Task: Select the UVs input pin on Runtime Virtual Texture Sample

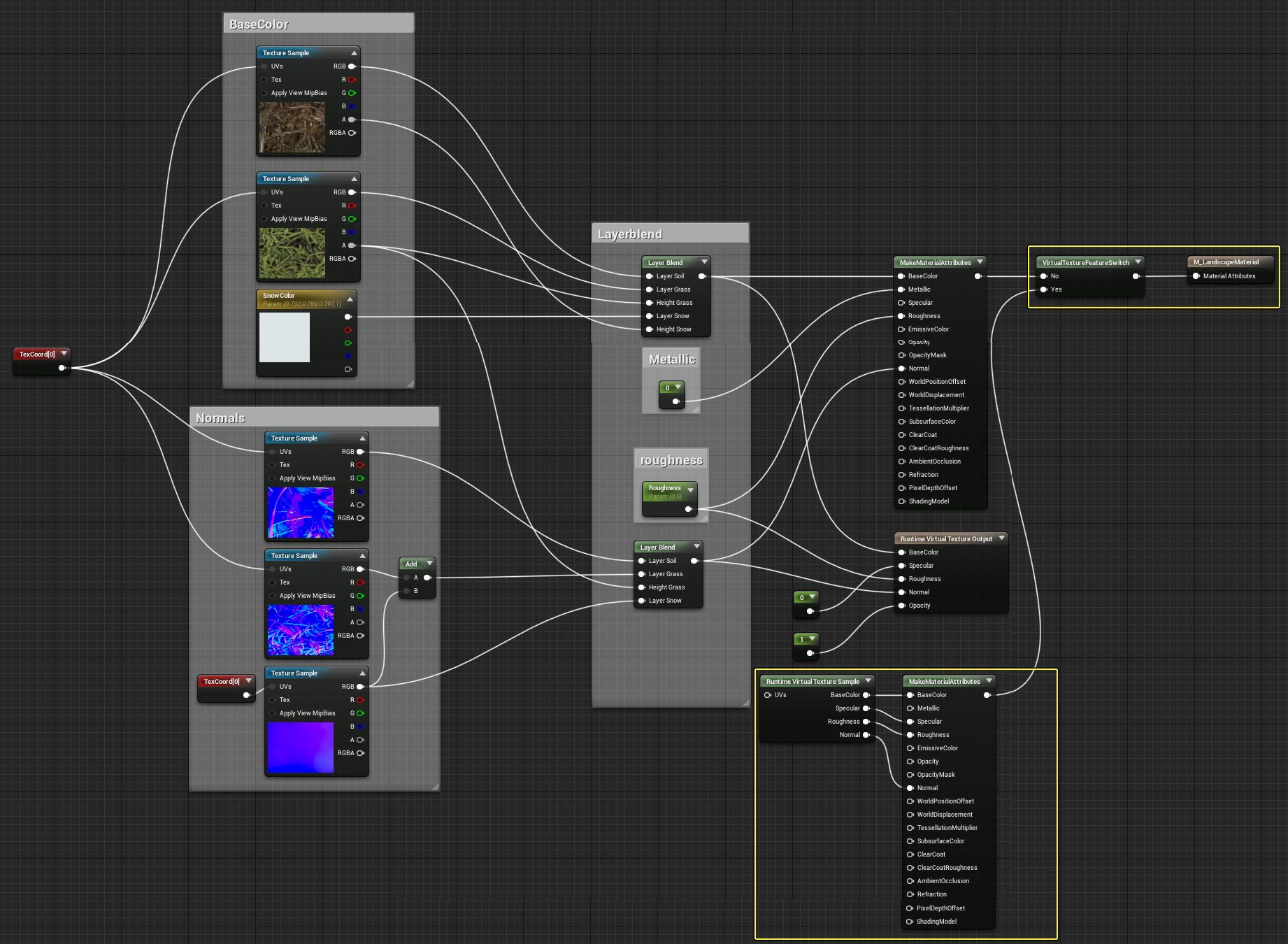Action: (x=768, y=695)
